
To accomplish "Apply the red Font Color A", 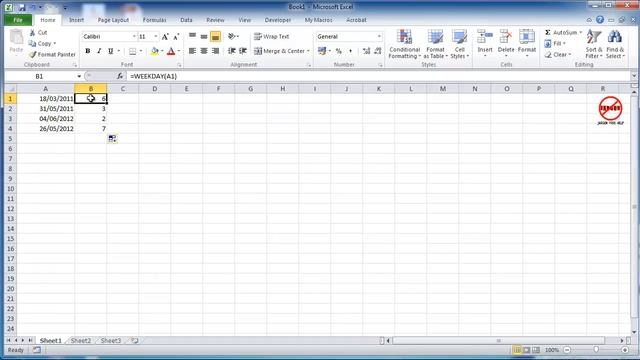I will [x=171, y=51].
